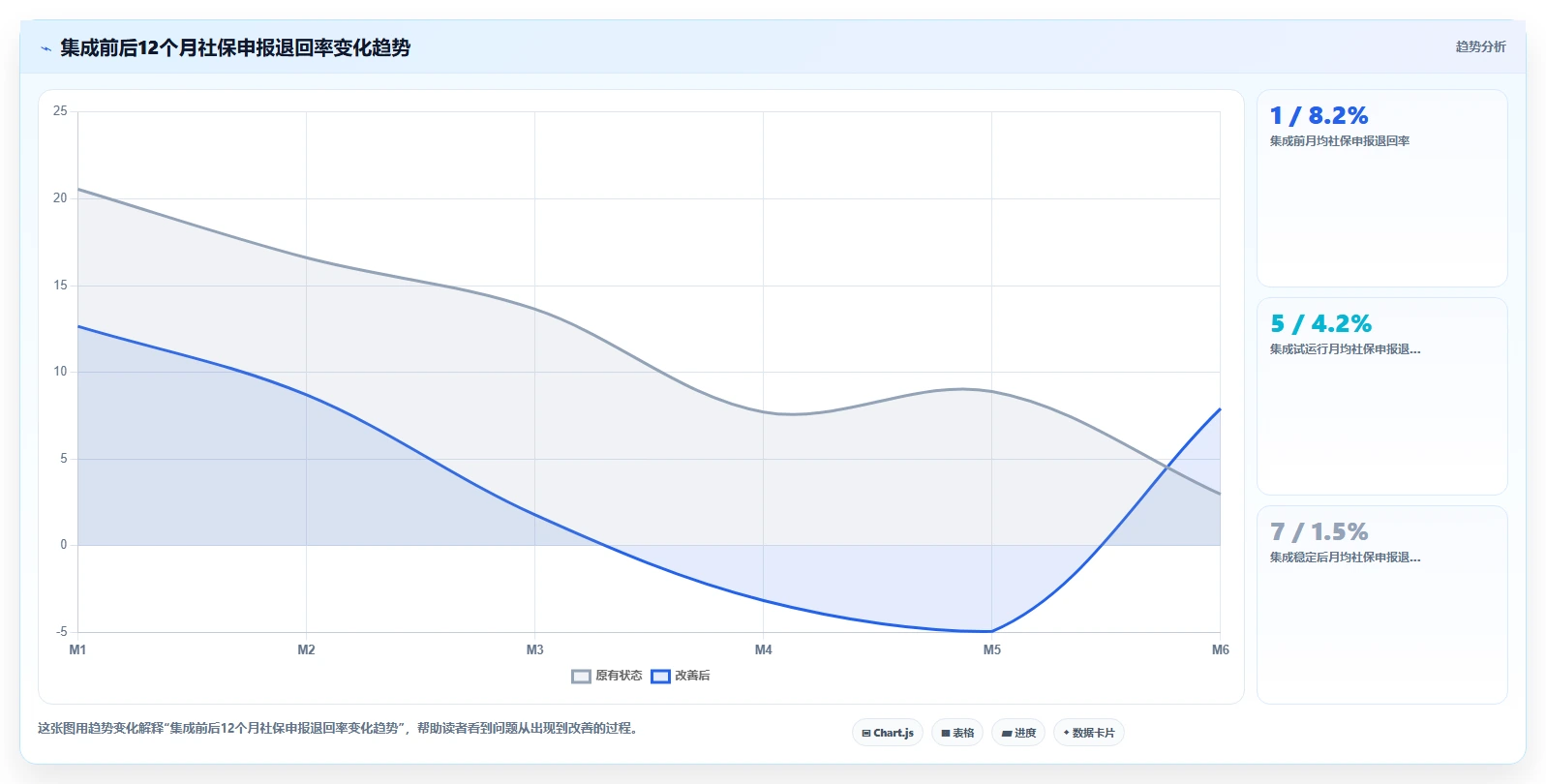
Task: Toggle the 改善后 legend series
Action: [681, 676]
